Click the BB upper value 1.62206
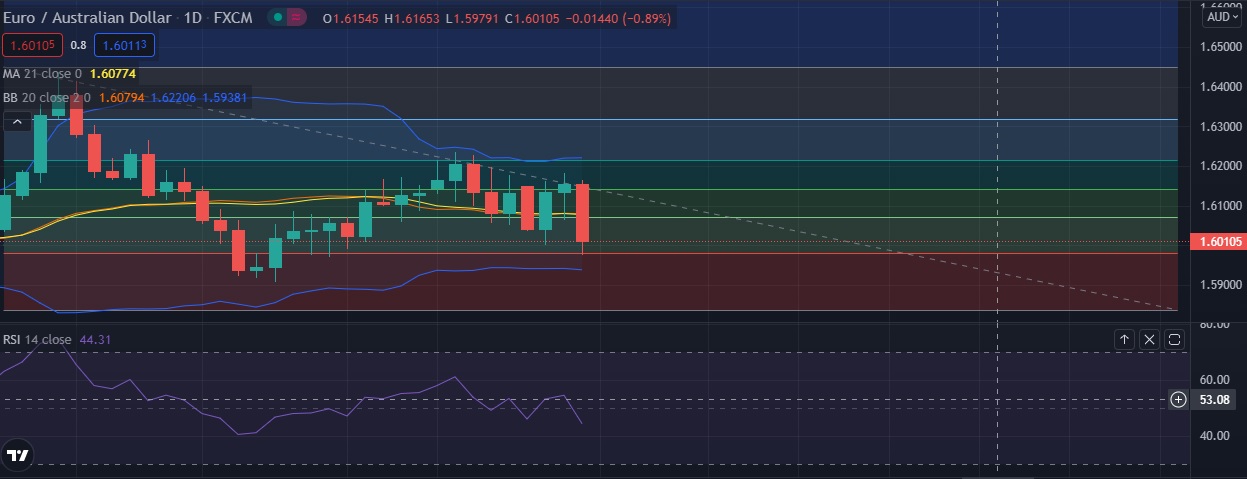The width and height of the screenshot is (1247, 479). (173, 98)
